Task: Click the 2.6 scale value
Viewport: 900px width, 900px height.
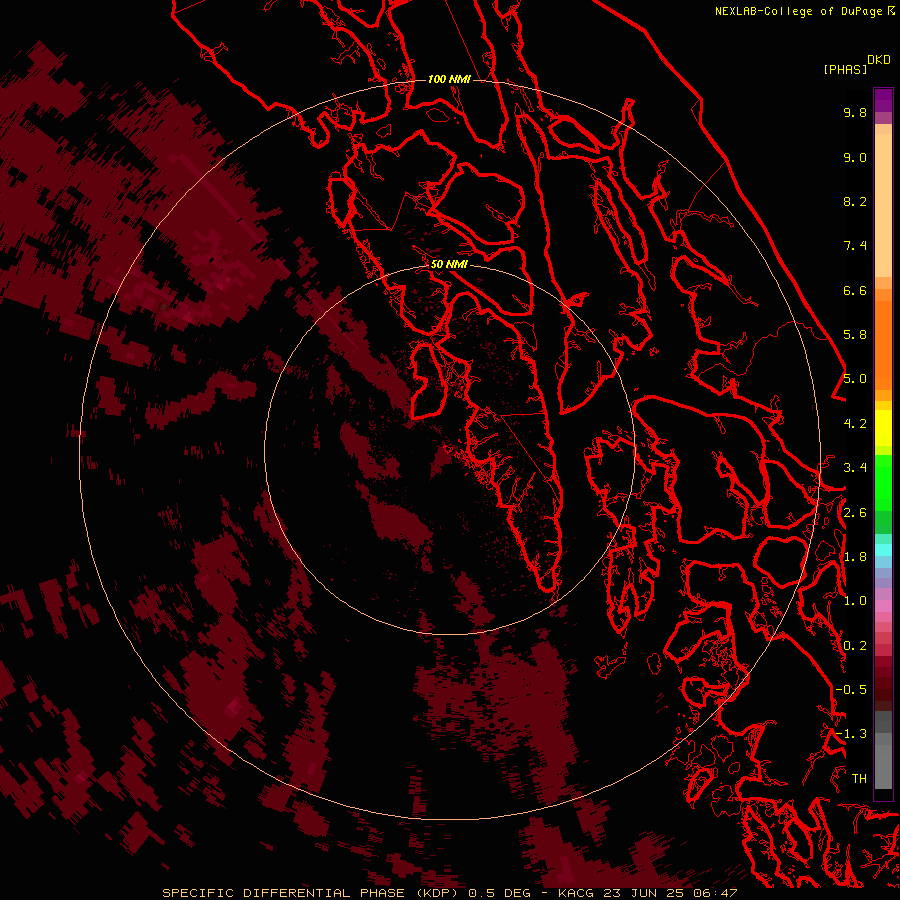Action: point(855,513)
